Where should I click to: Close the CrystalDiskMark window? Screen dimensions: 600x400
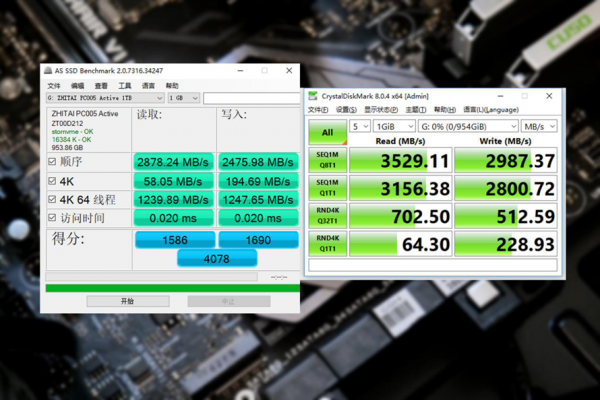click(x=549, y=96)
